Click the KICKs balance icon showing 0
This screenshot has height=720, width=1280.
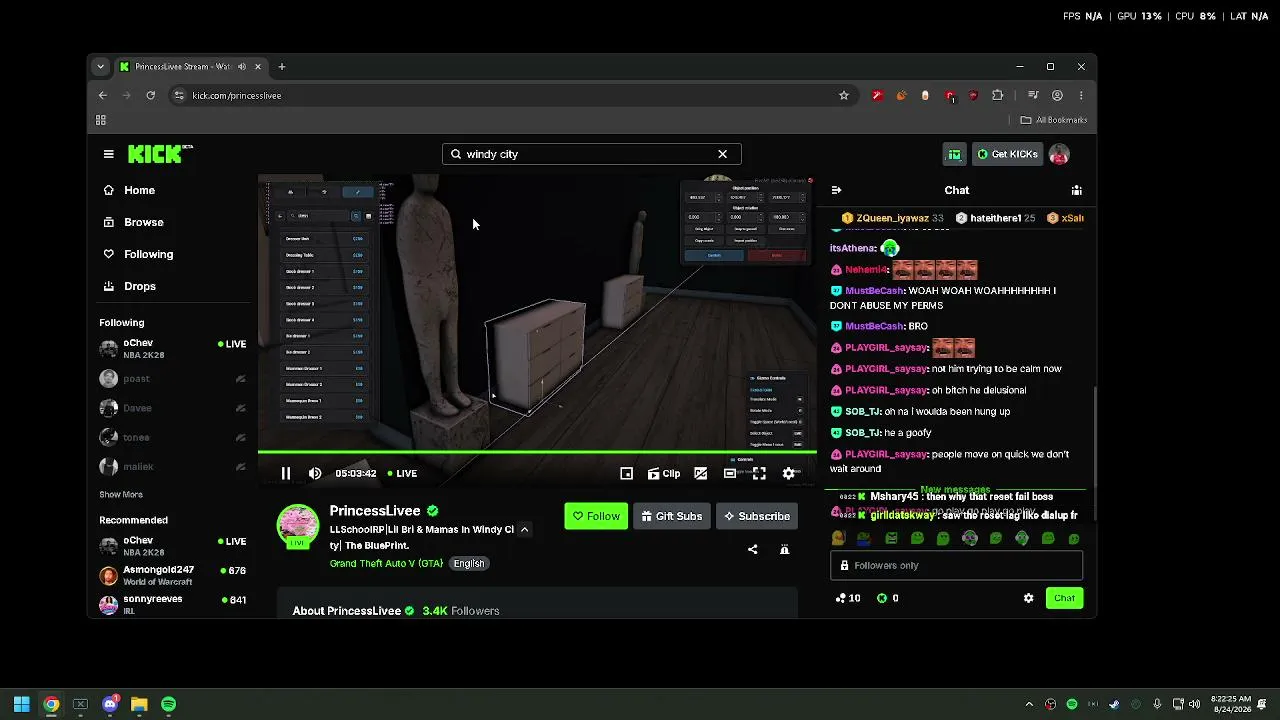887,598
